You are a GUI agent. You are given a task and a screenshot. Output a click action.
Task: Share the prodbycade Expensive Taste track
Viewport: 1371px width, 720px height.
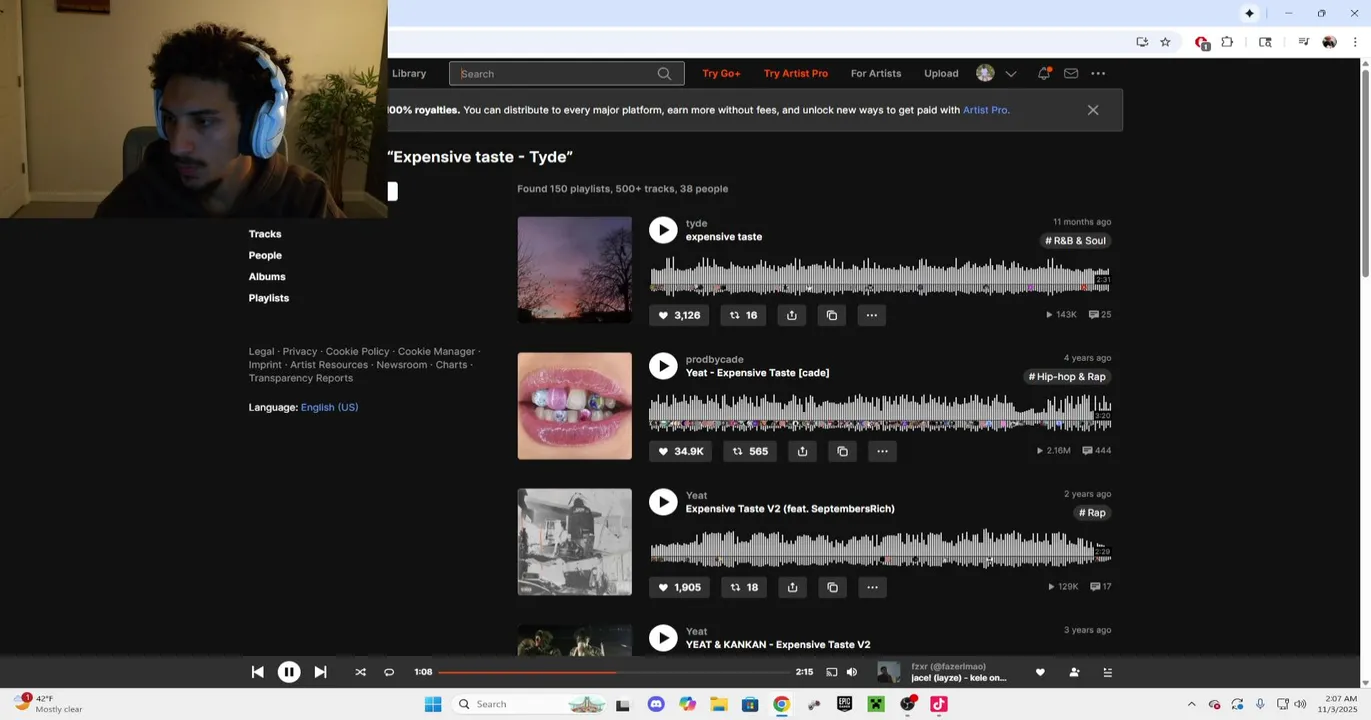coord(802,451)
